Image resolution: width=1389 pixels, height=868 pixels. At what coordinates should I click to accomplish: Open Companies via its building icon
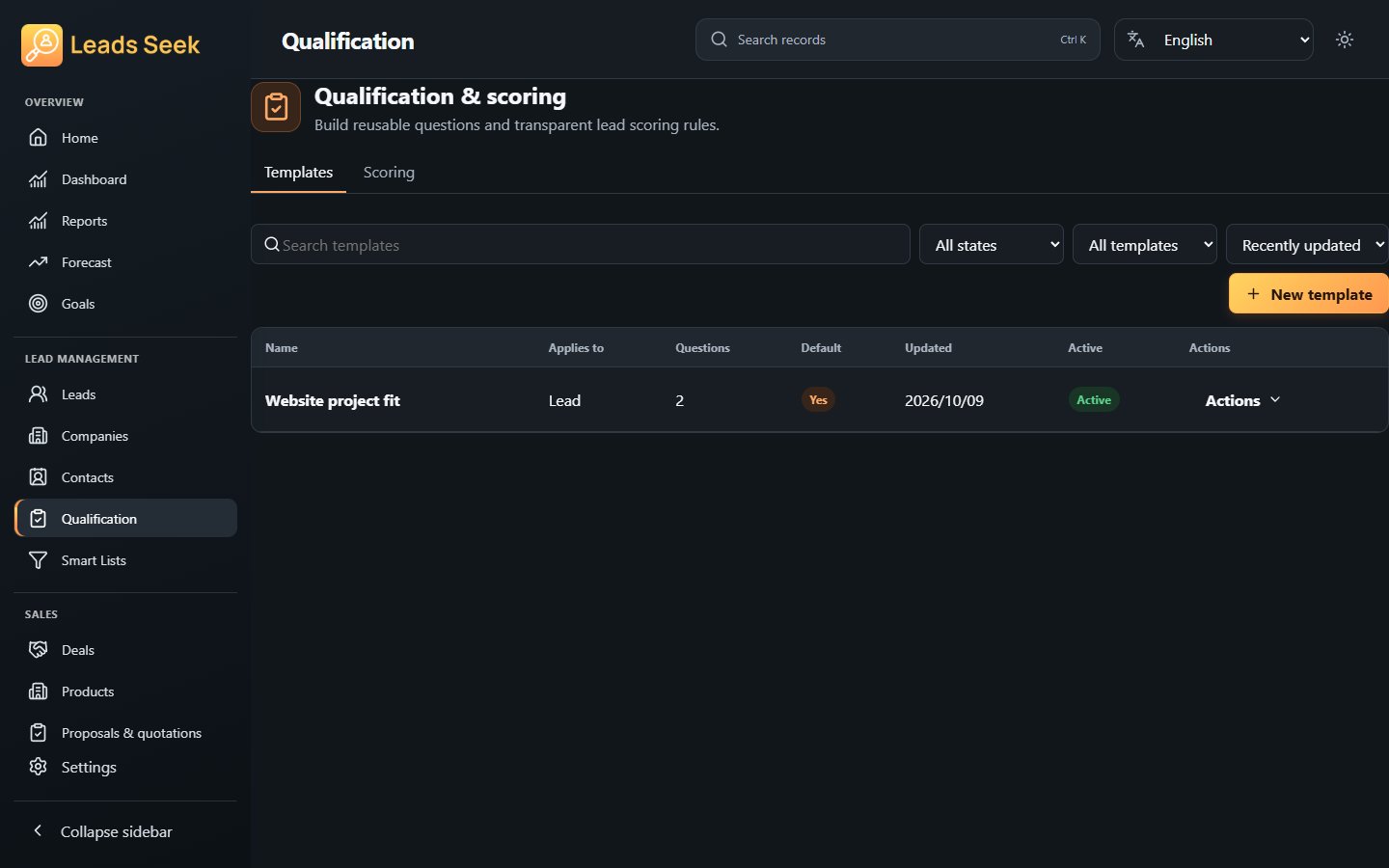(x=39, y=436)
